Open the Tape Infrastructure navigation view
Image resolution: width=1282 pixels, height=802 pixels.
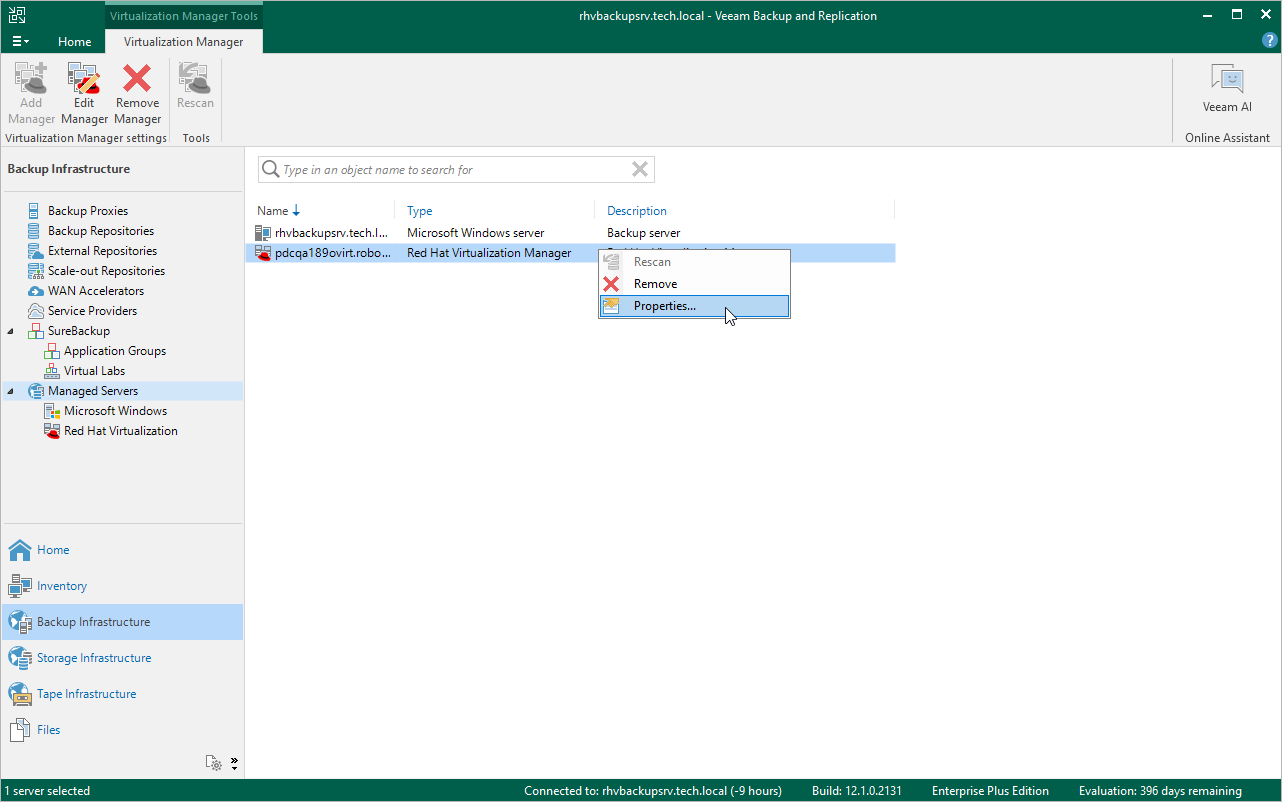click(x=121, y=694)
